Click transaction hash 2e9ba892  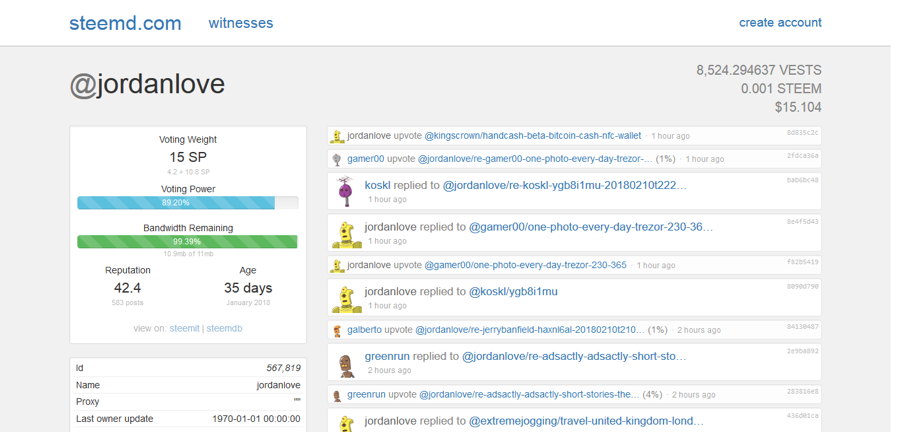coord(802,351)
